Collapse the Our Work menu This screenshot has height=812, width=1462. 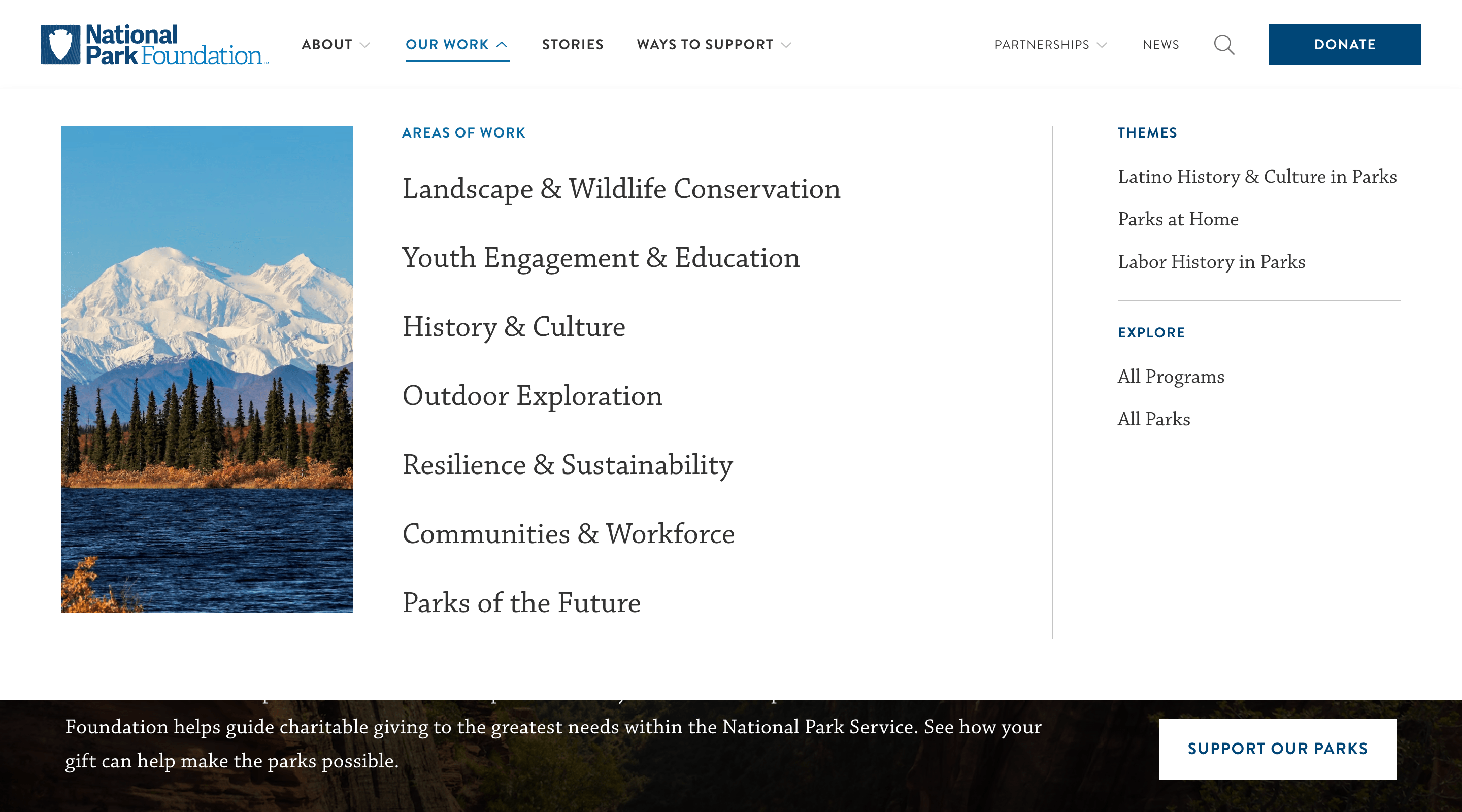coord(457,45)
